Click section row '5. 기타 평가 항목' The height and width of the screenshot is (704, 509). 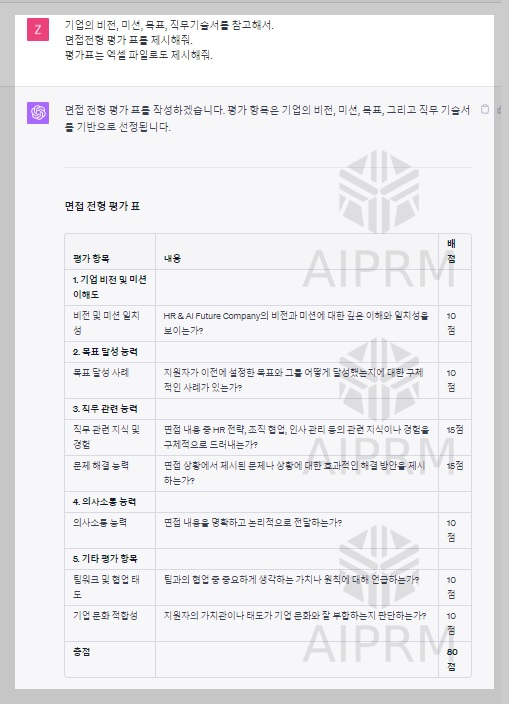(105, 559)
